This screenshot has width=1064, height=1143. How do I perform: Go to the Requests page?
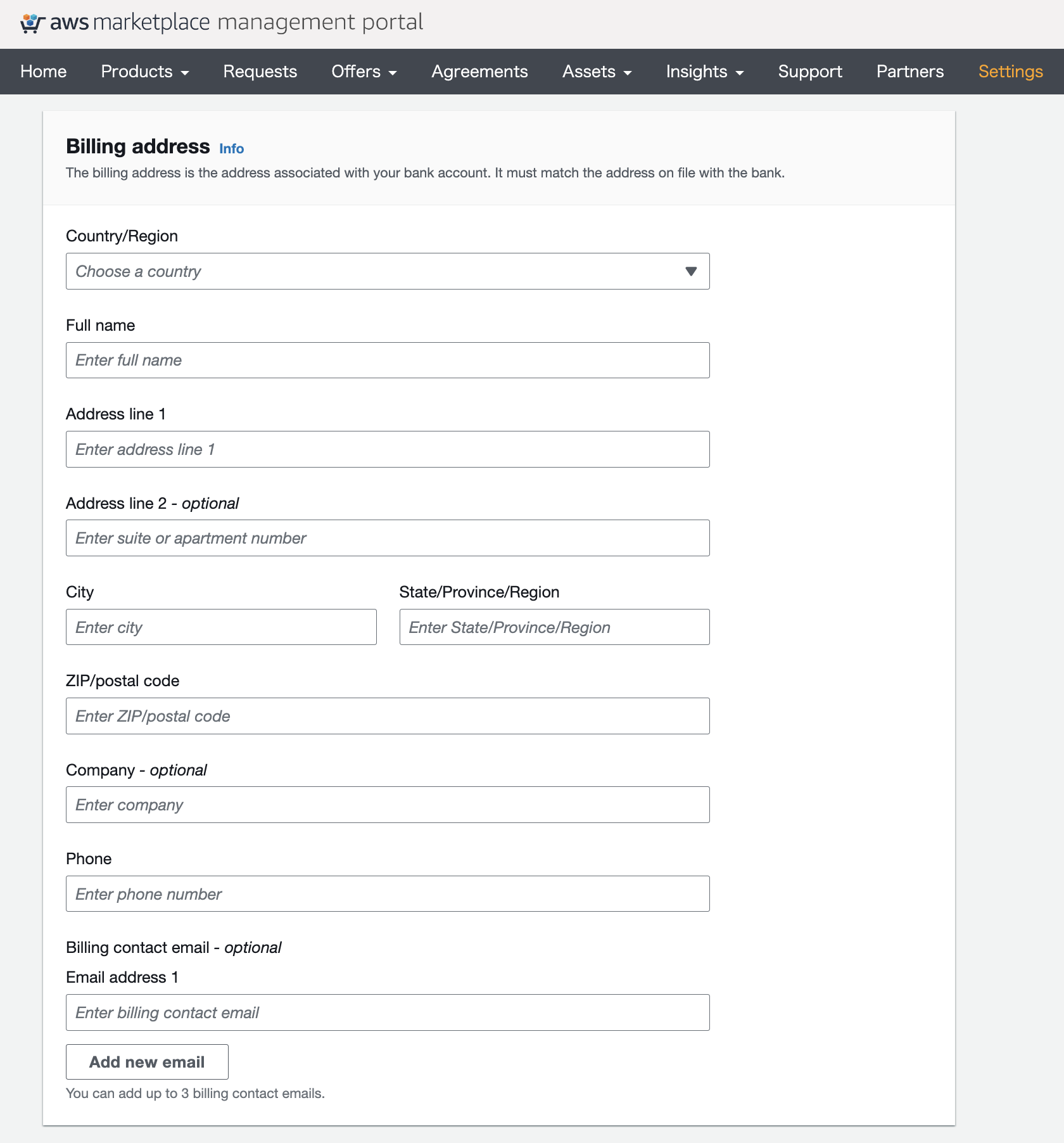[x=260, y=72]
